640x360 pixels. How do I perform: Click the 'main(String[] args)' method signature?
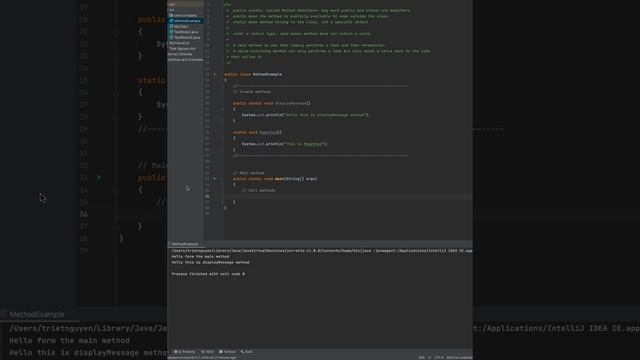point(296,179)
